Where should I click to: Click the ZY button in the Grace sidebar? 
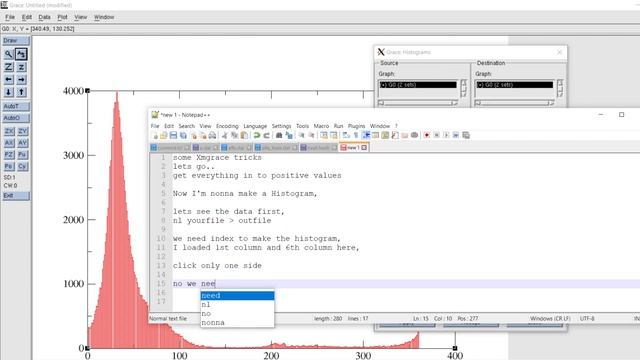tap(22, 131)
